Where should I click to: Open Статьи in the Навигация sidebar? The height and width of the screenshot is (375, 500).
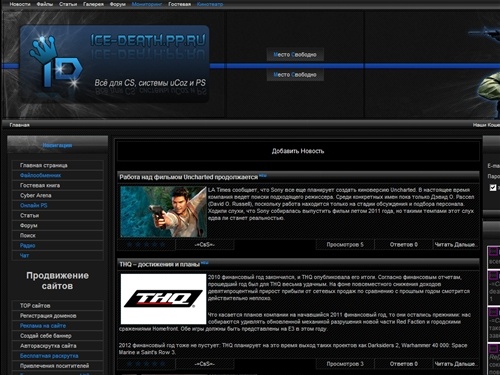pyautogui.click(x=58, y=215)
